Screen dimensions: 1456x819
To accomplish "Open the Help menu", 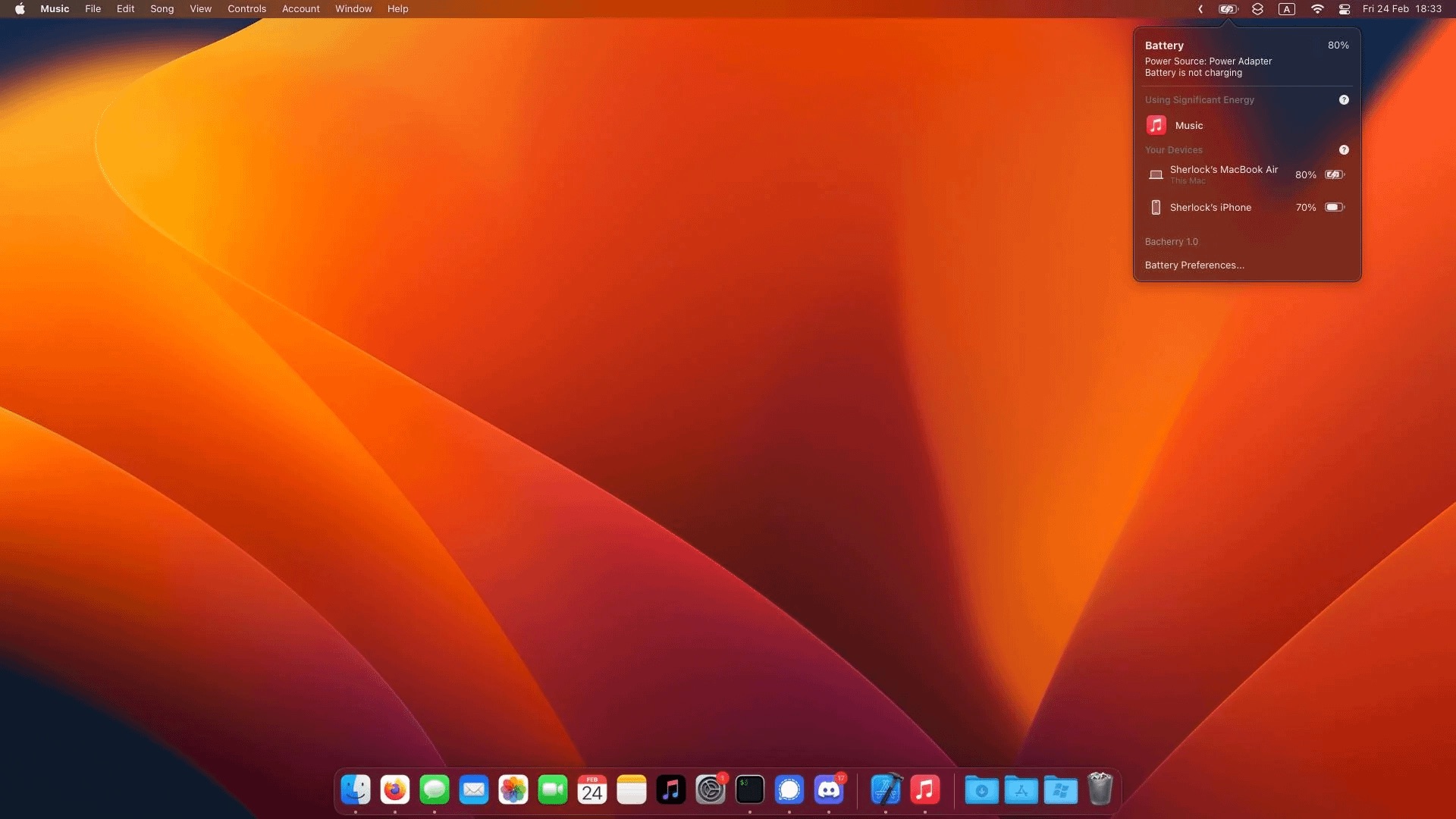I will point(397,9).
